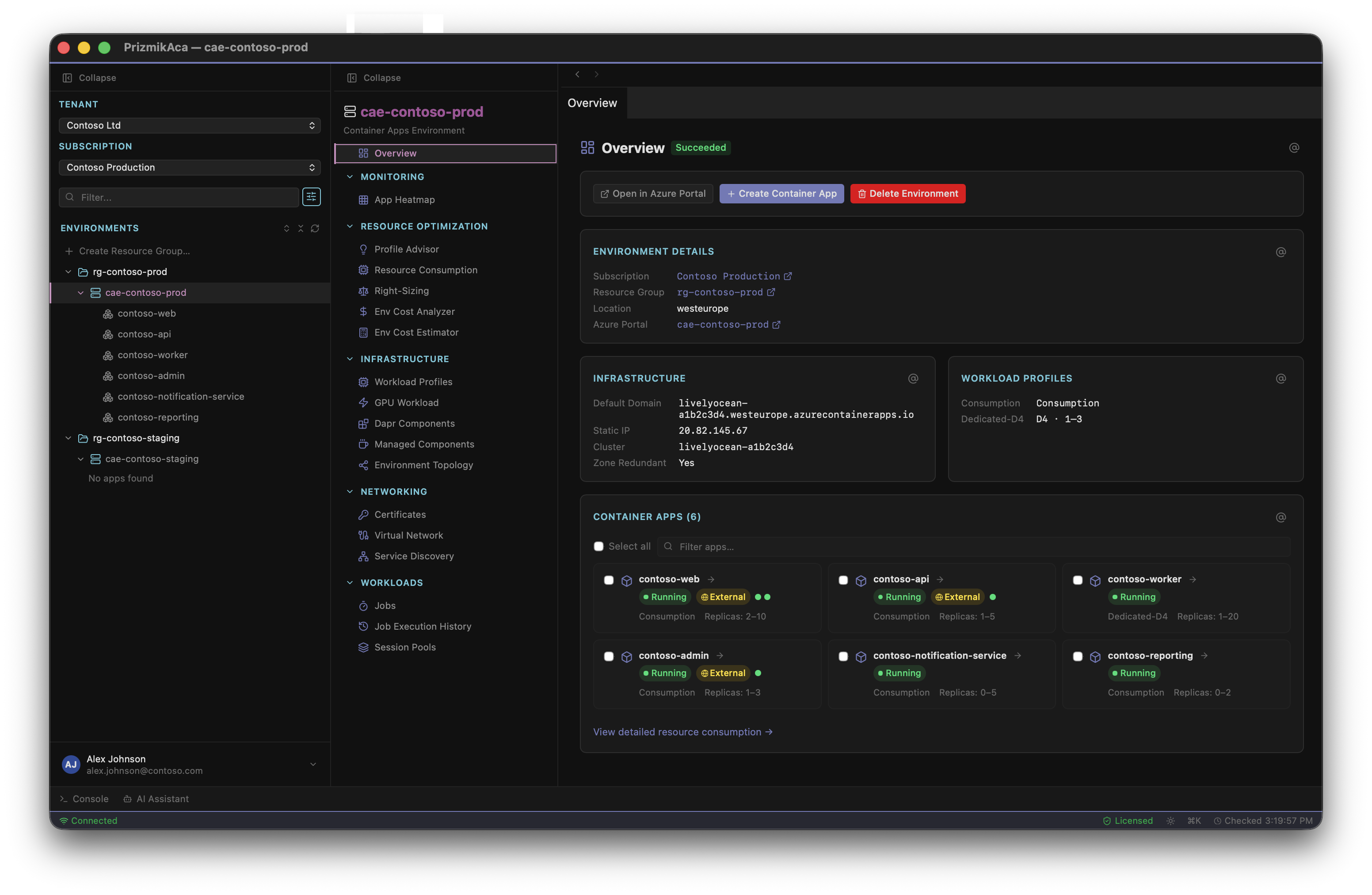Check the Select all checkbox
This screenshot has height=895, width=1372.
pyautogui.click(x=598, y=547)
